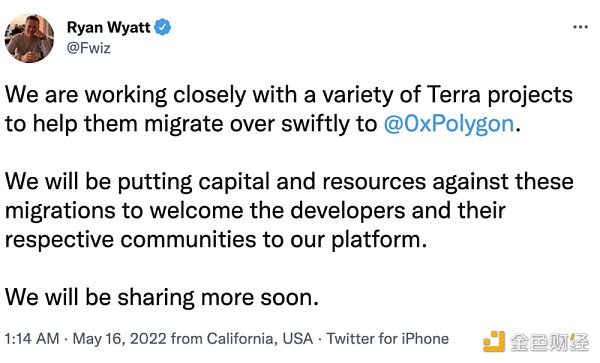This screenshot has width=600, height=363.
Task: Click the Ryan Wyatt display name
Action: coord(109,28)
